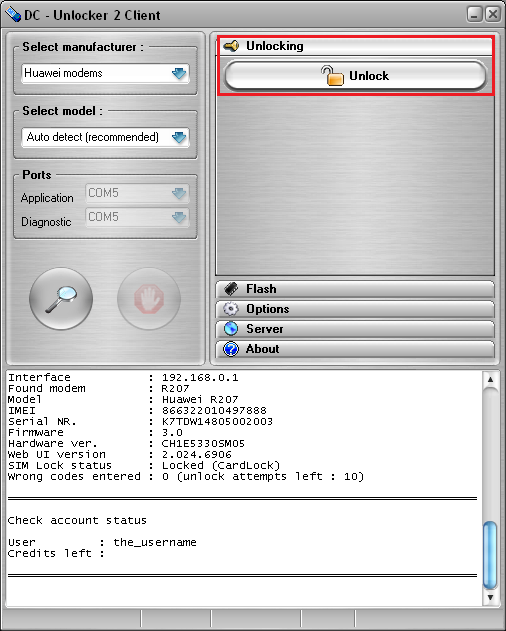The width and height of the screenshot is (506, 631).
Task: Click the red stop hand button
Action: (x=149, y=299)
